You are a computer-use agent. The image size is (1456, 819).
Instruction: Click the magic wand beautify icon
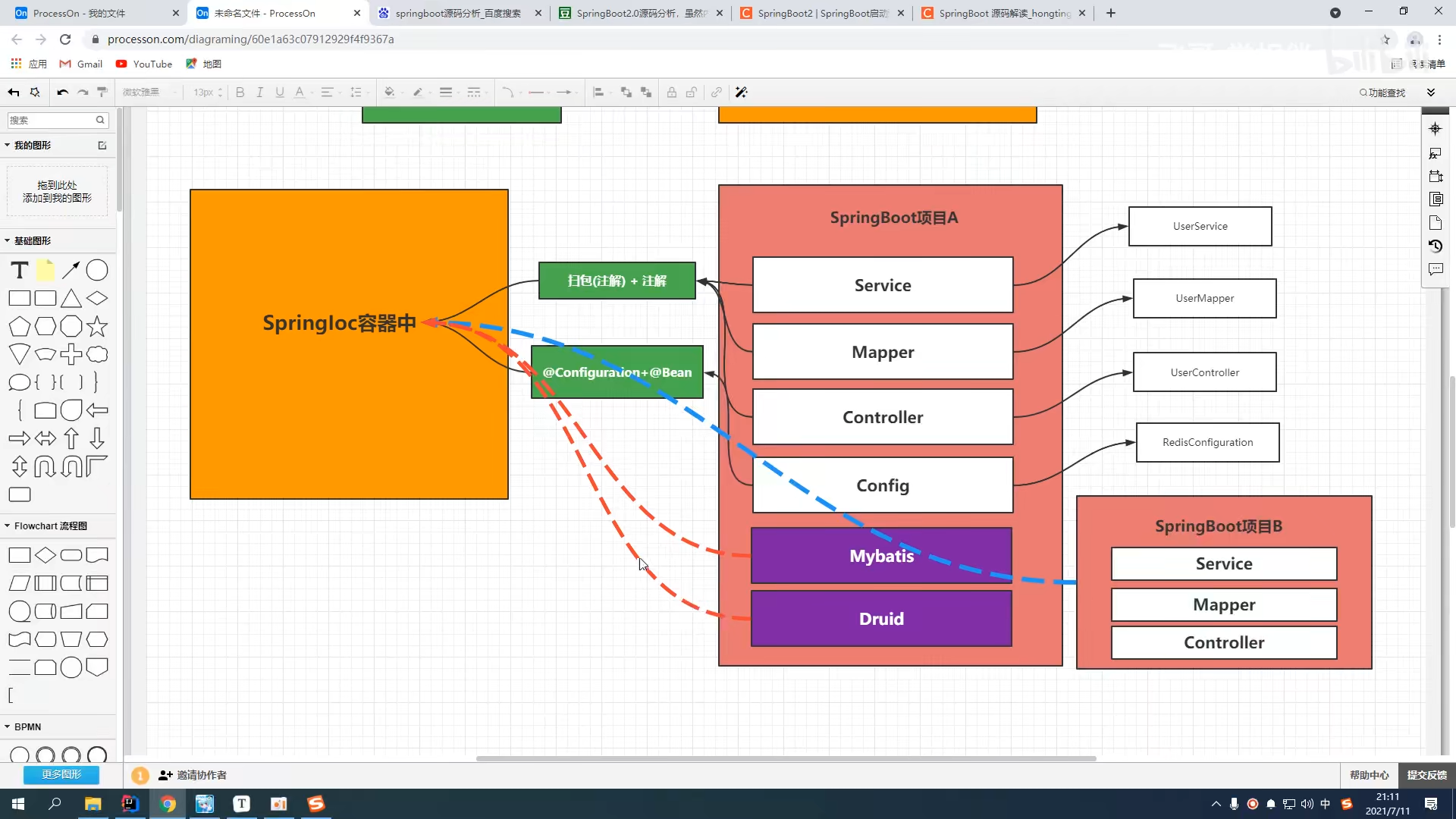point(742,93)
